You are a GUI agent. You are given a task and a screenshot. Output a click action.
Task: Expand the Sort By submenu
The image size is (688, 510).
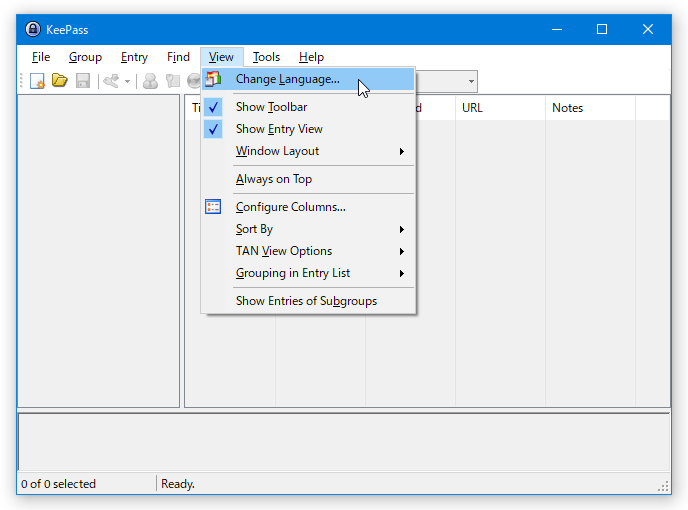(308, 229)
